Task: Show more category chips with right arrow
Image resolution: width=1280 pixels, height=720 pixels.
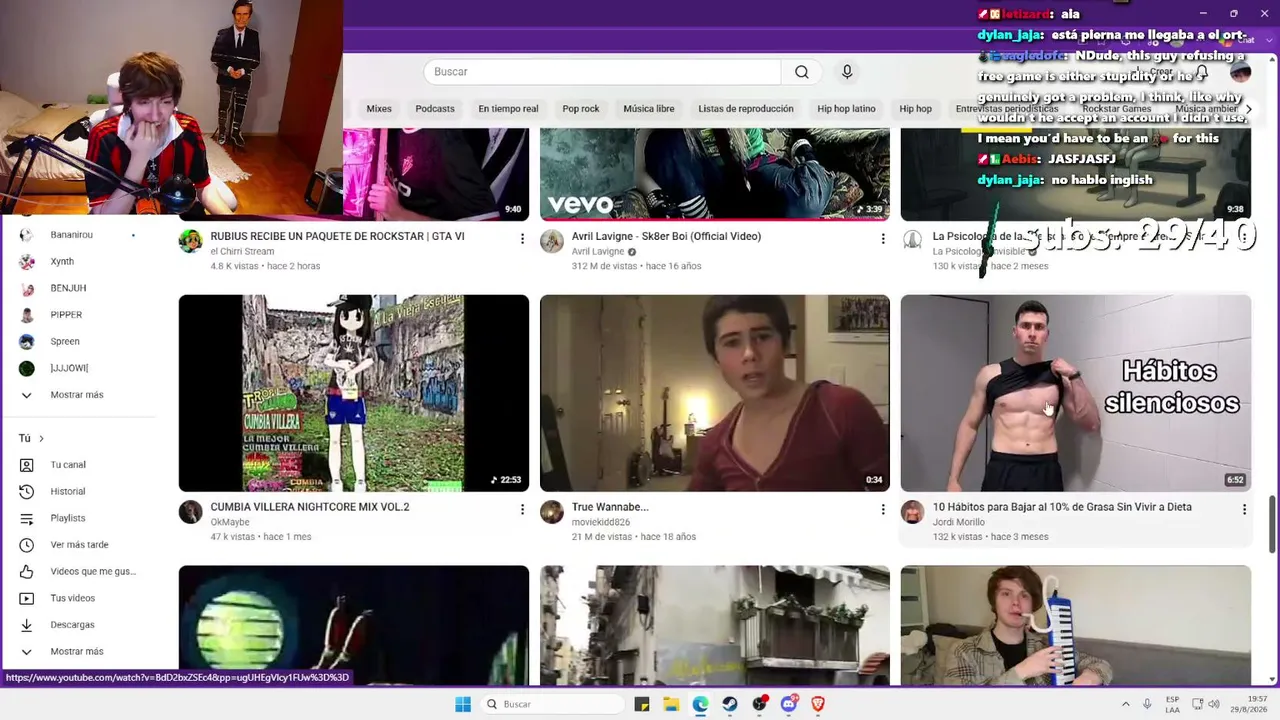Action: coord(1248,109)
